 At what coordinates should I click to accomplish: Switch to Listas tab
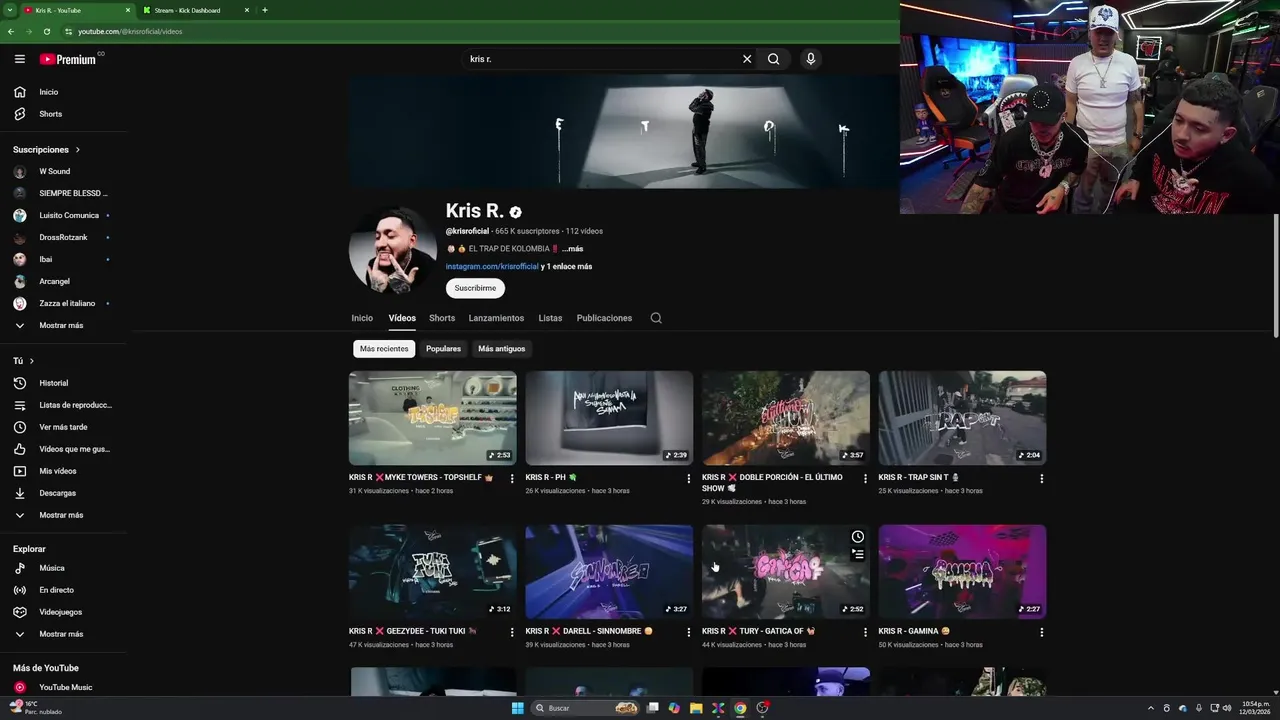(550, 318)
